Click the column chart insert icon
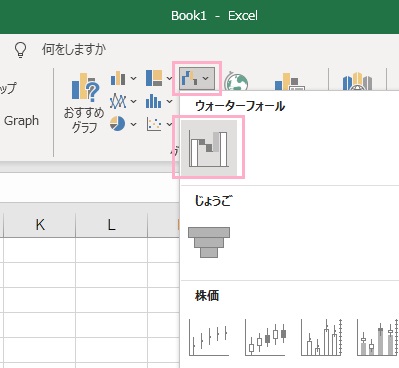Screen dimensions: 399x368 tap(118, 79)
